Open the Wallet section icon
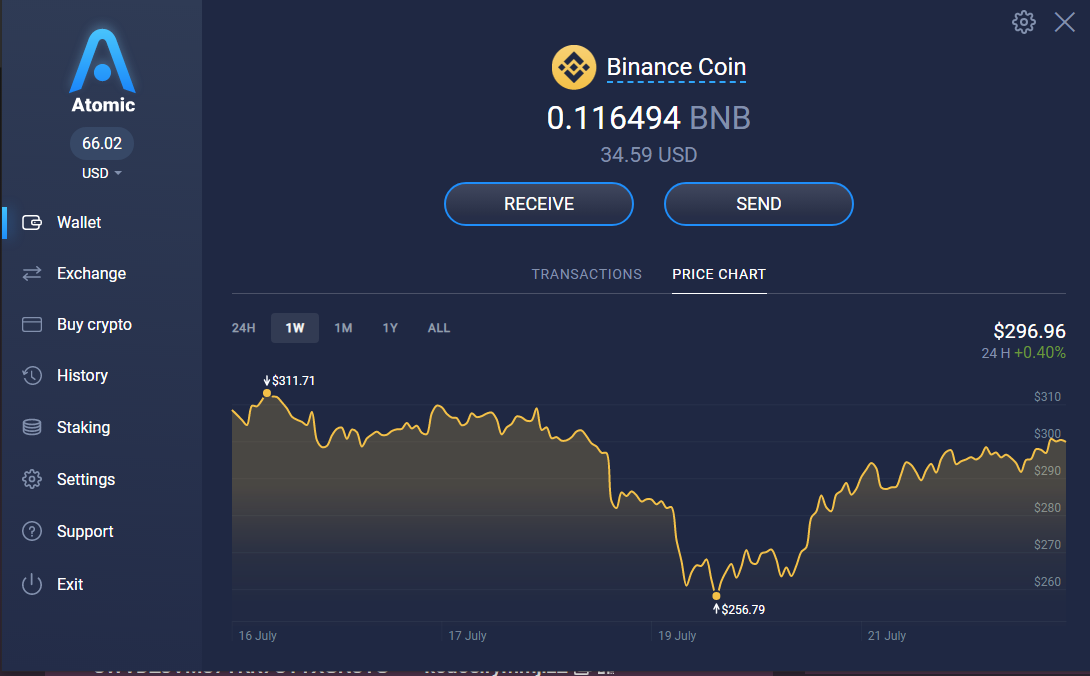 pos(32,223)
